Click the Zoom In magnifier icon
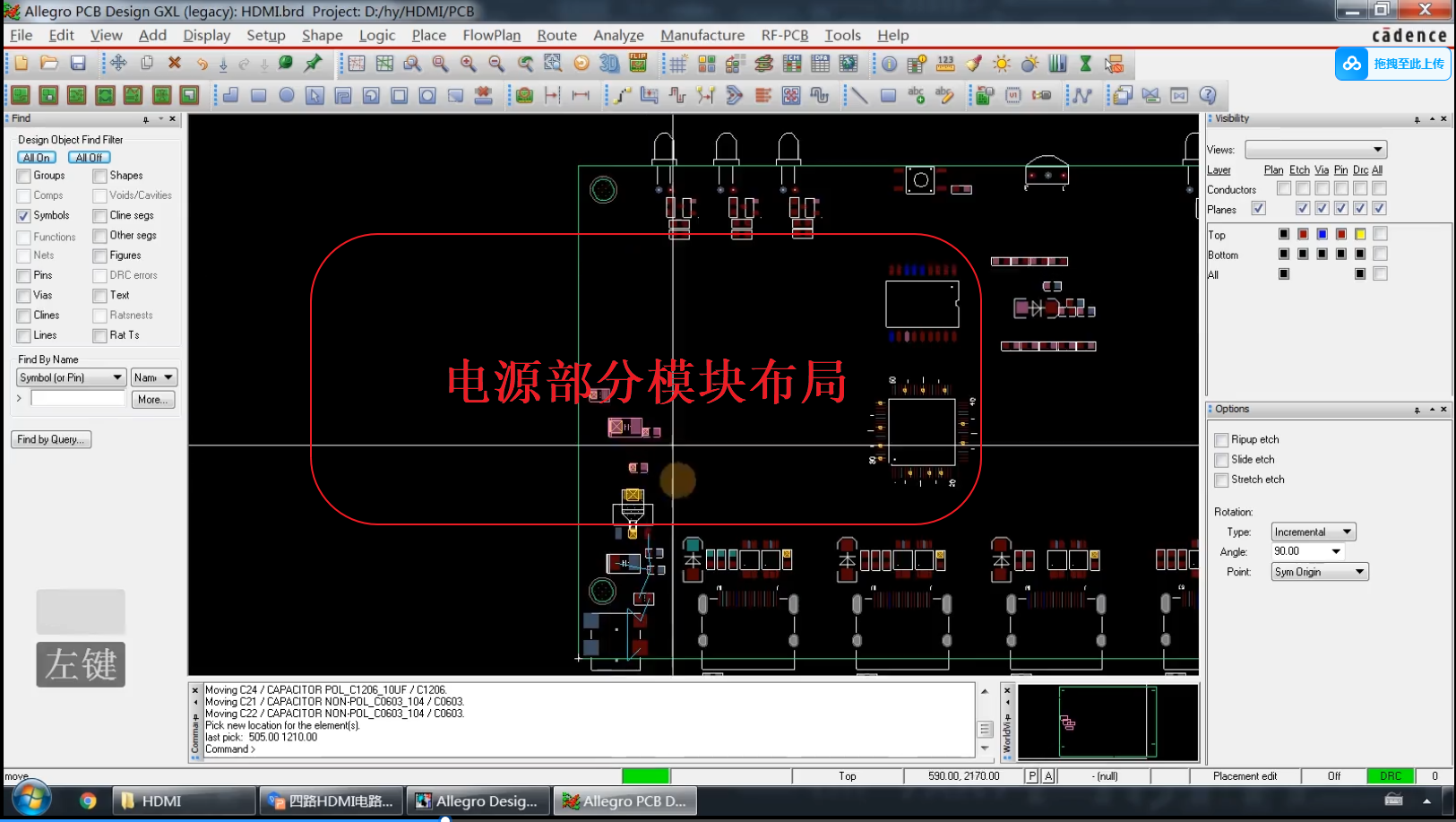The image size is (1456, 822). 468,64
